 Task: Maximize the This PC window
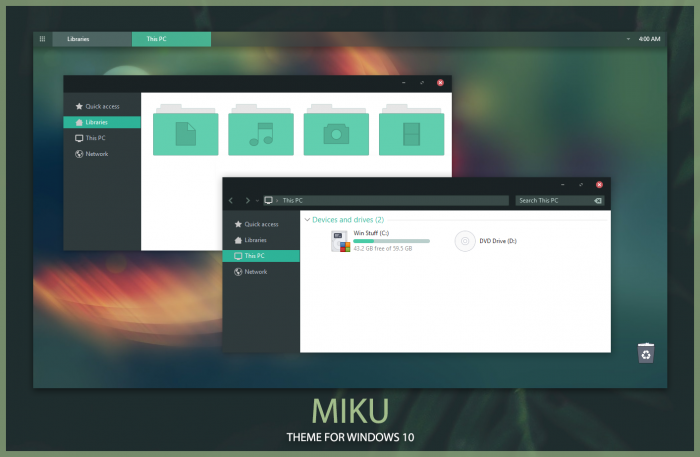tap(581, 184)
